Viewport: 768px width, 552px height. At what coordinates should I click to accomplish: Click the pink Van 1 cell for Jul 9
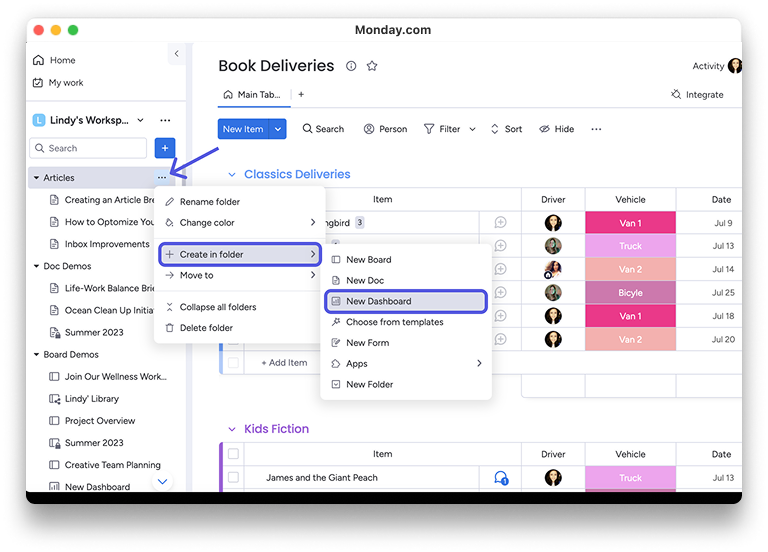click(630, 223)
